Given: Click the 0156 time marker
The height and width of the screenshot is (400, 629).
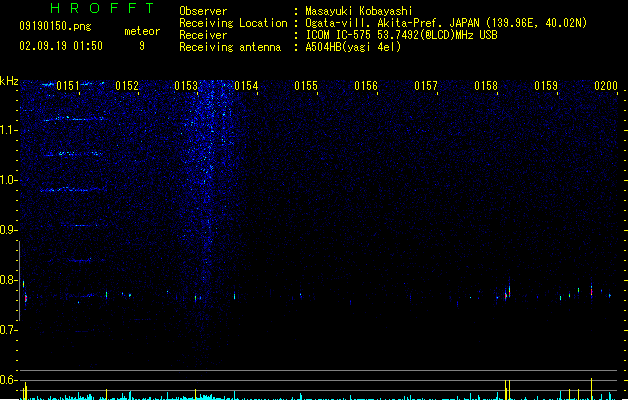Looking at the screenshot, I should [x=366, y=86].
